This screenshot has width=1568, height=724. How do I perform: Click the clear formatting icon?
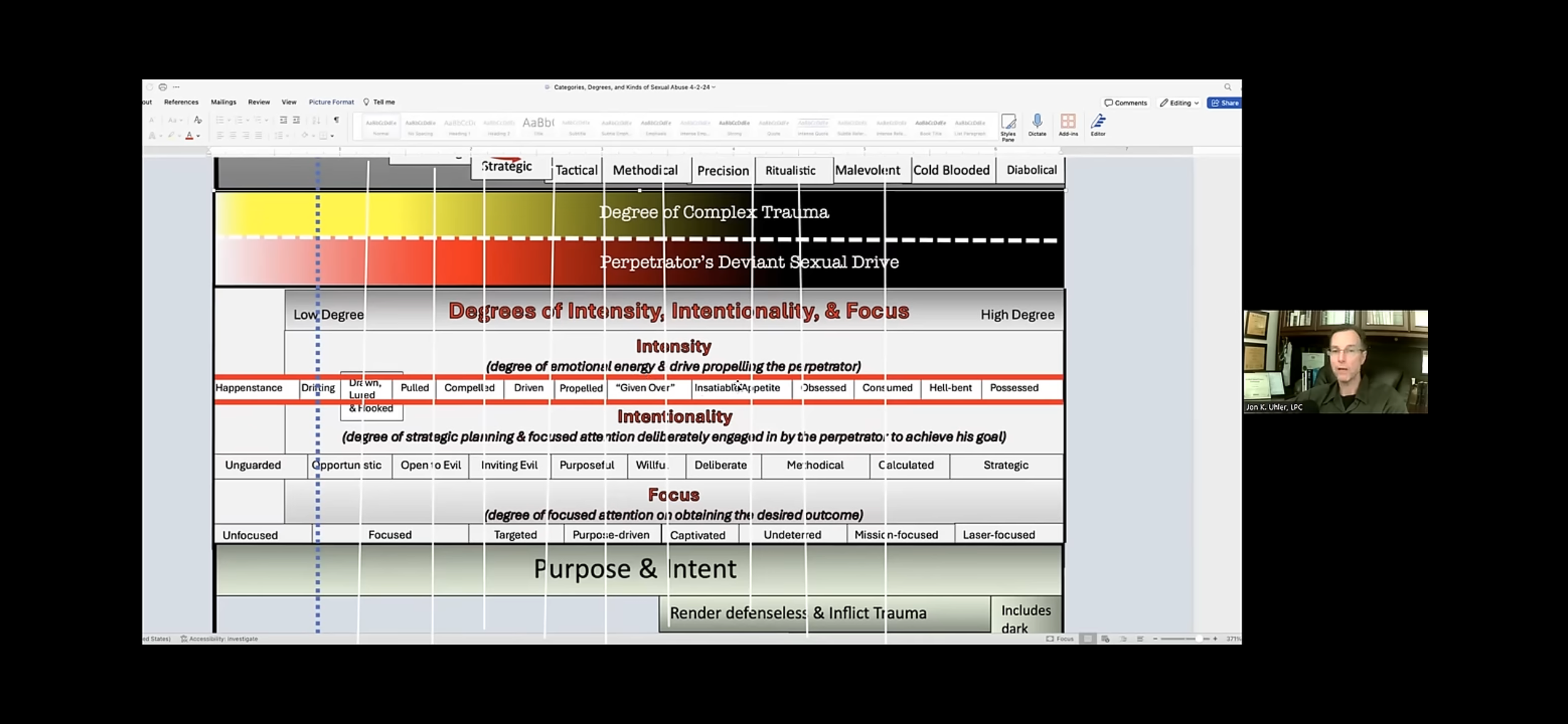click(x=198, y=120)
